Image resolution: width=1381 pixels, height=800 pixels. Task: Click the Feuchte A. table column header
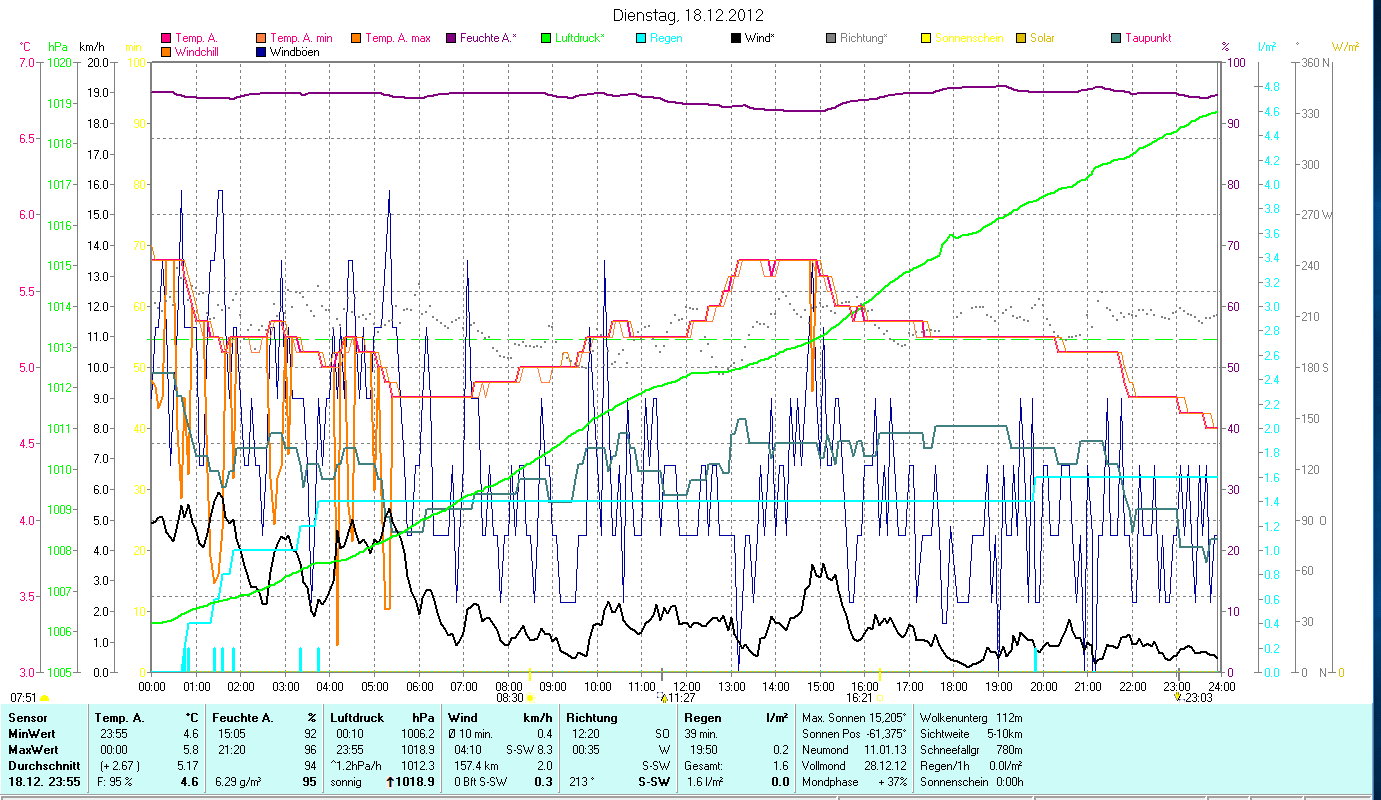243,718
